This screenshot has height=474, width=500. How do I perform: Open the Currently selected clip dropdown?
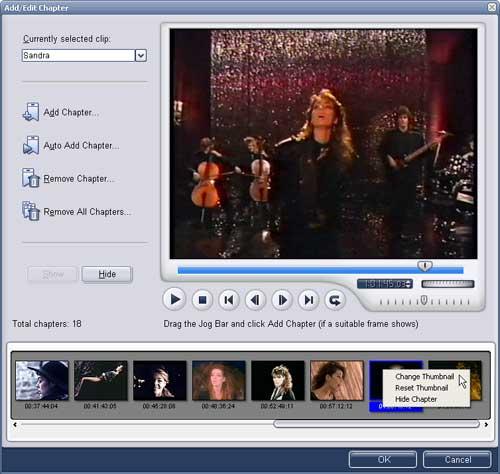click(x=141, y=55)
